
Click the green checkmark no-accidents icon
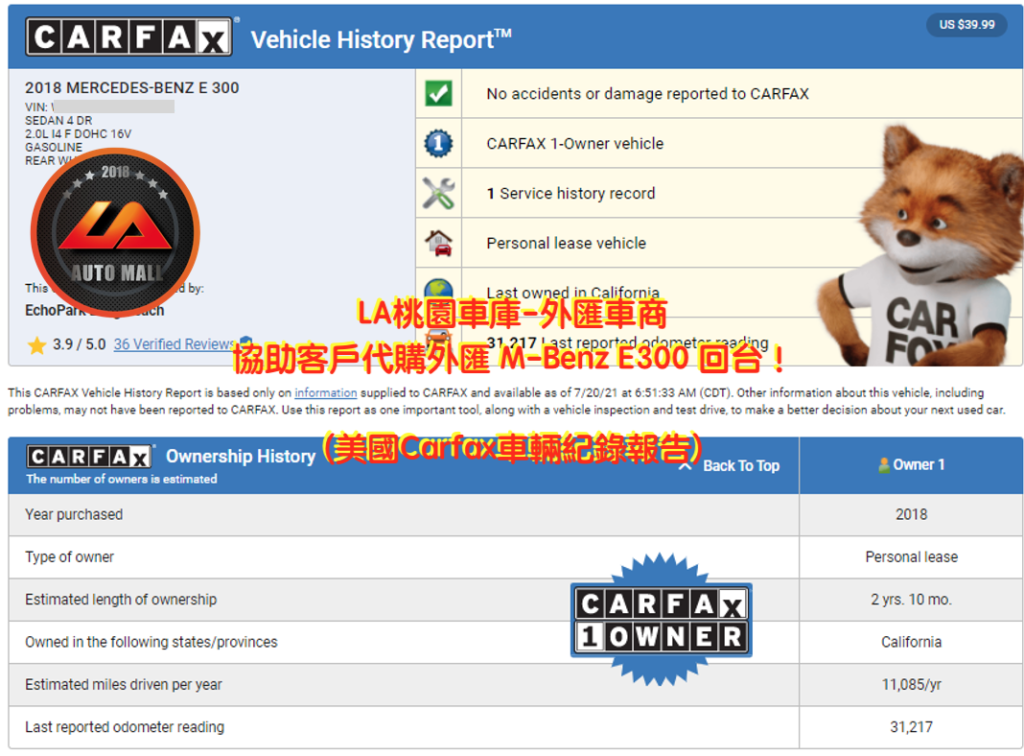(438, 93)
